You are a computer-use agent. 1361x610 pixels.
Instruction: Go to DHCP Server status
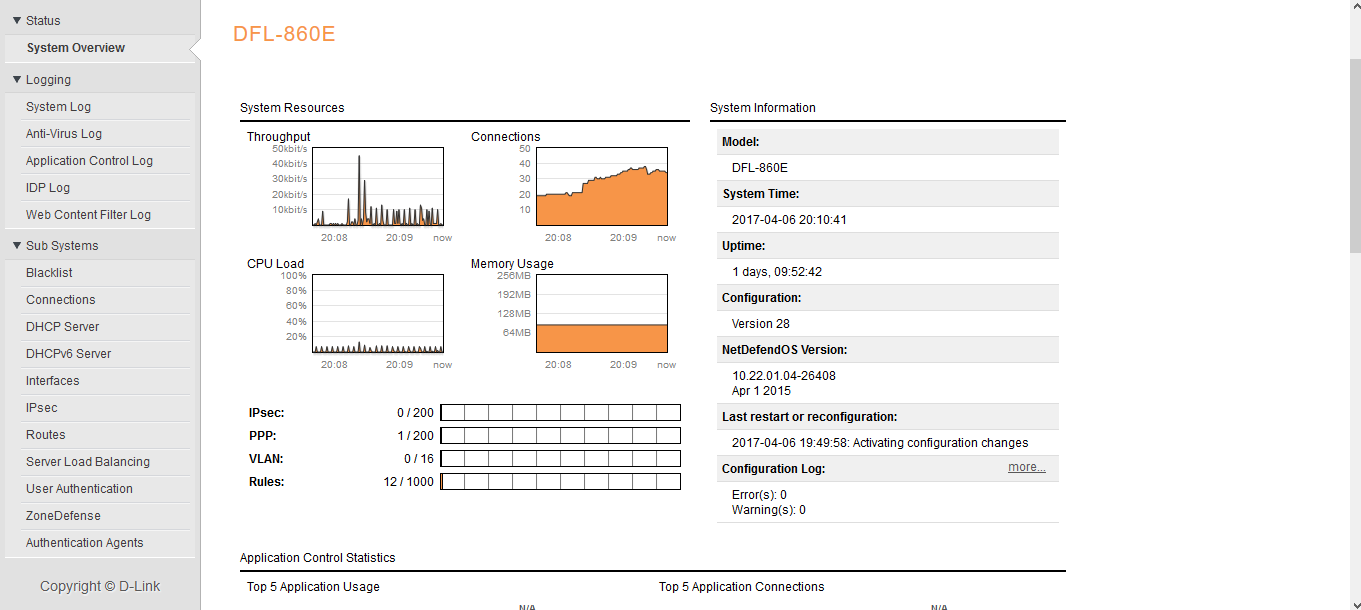pyautogui.click(x=62, y=327)
